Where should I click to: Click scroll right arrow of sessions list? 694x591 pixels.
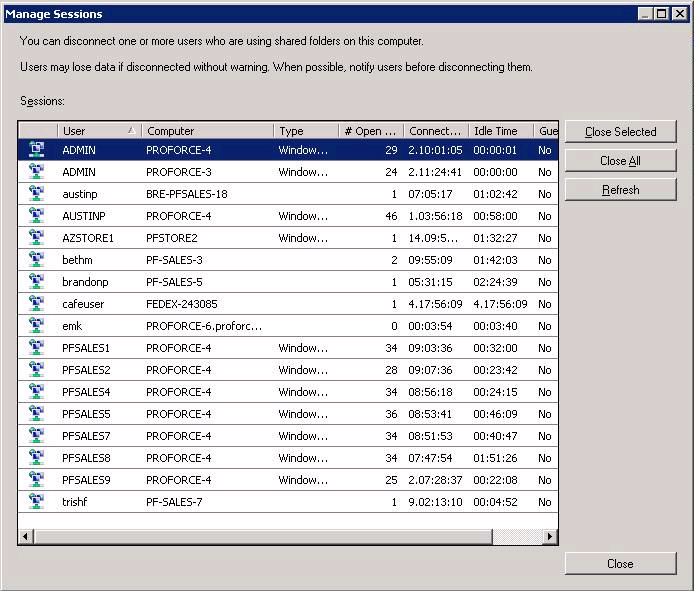click(550, 537)
